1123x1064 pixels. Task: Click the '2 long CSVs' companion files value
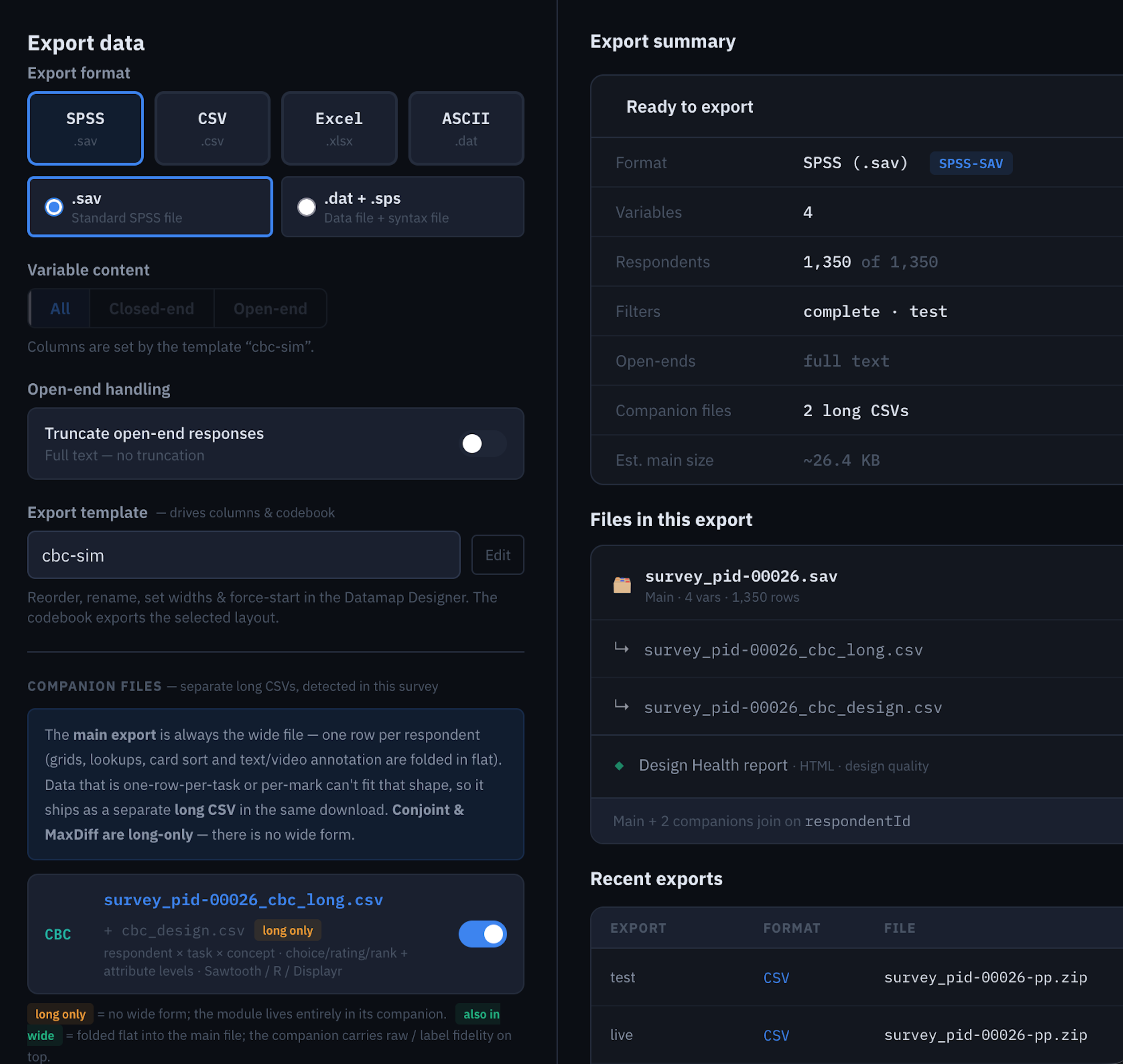tap(856, 411)
